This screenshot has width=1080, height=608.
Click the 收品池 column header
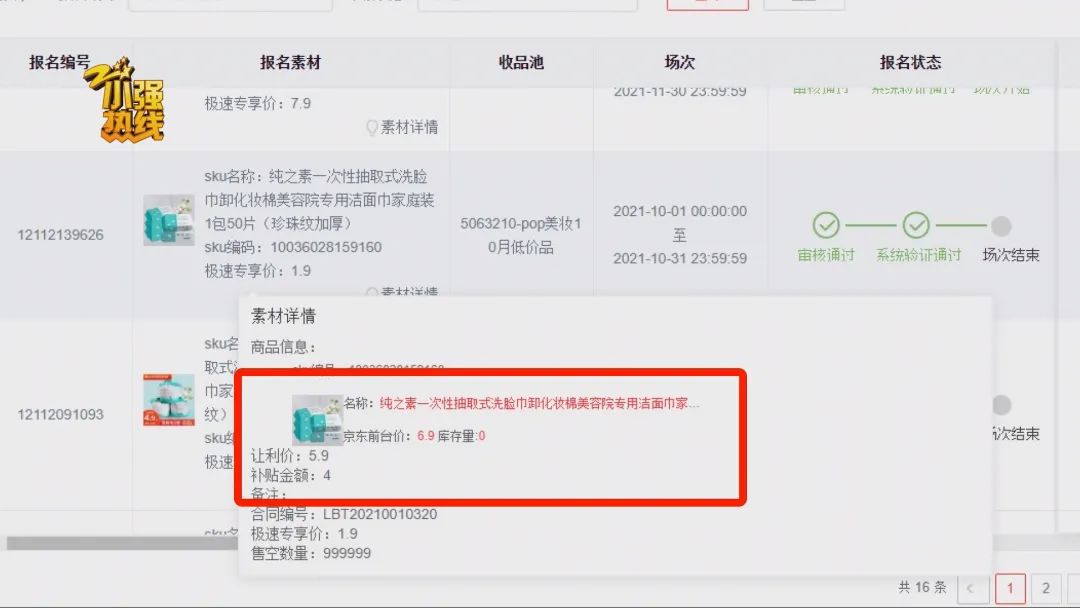pyautogui.click(x=521, y=63)
